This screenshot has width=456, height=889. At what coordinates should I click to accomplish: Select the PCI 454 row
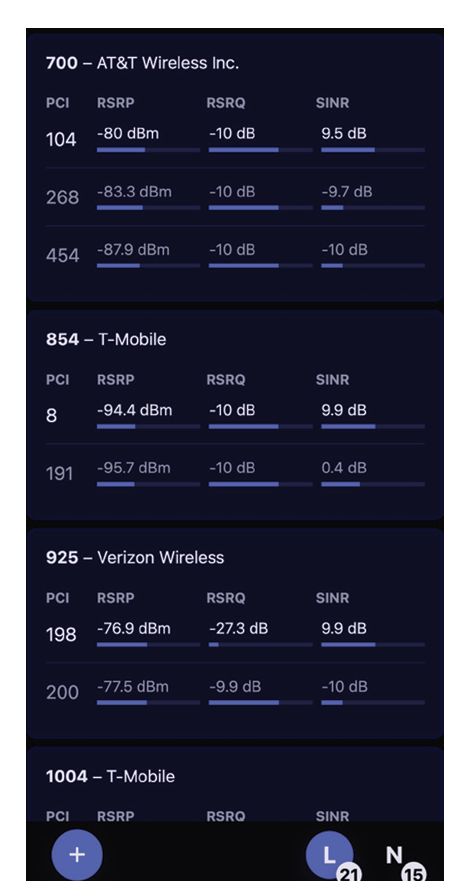click(x=235, y=255)
